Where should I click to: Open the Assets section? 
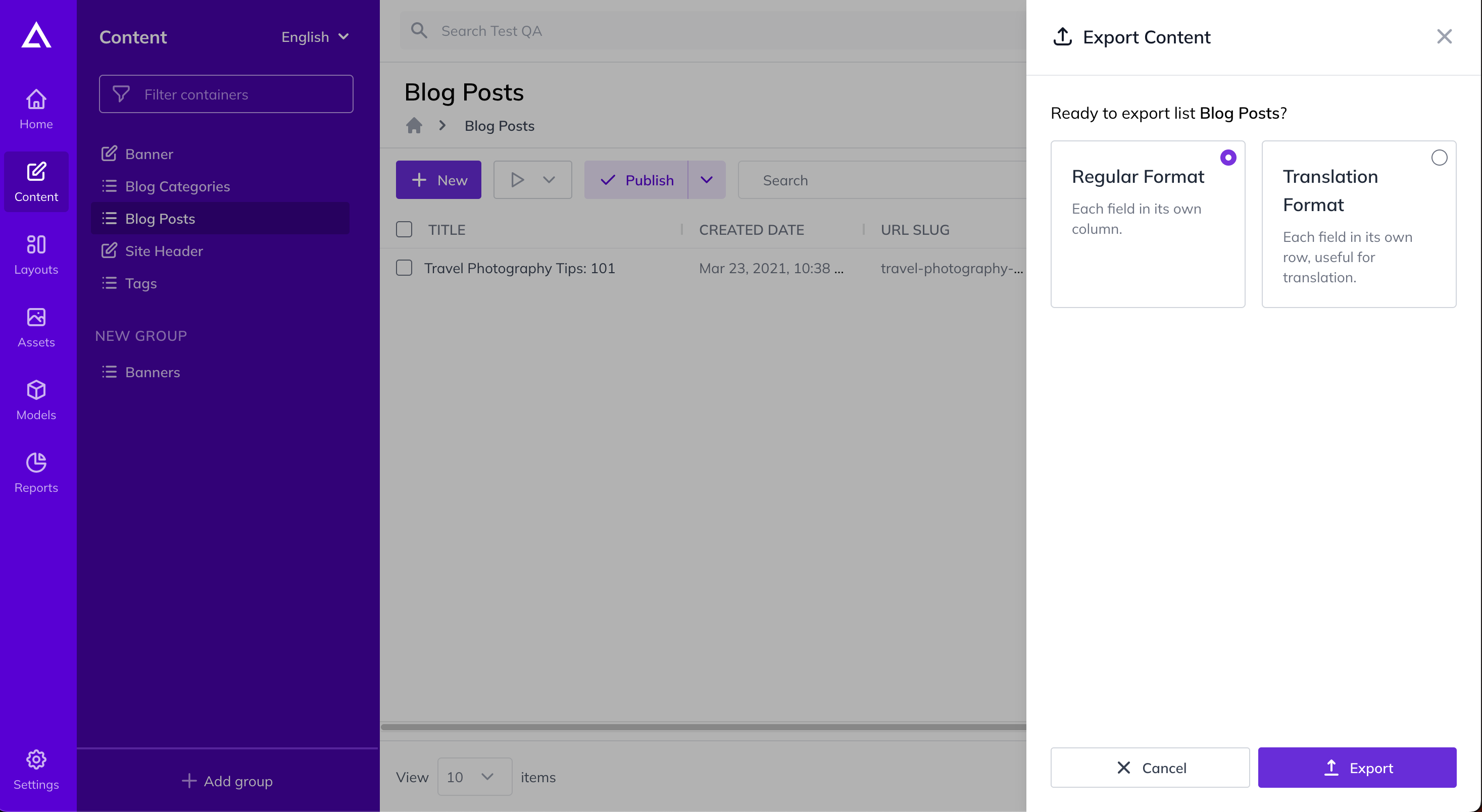click(x=36, y=327)
